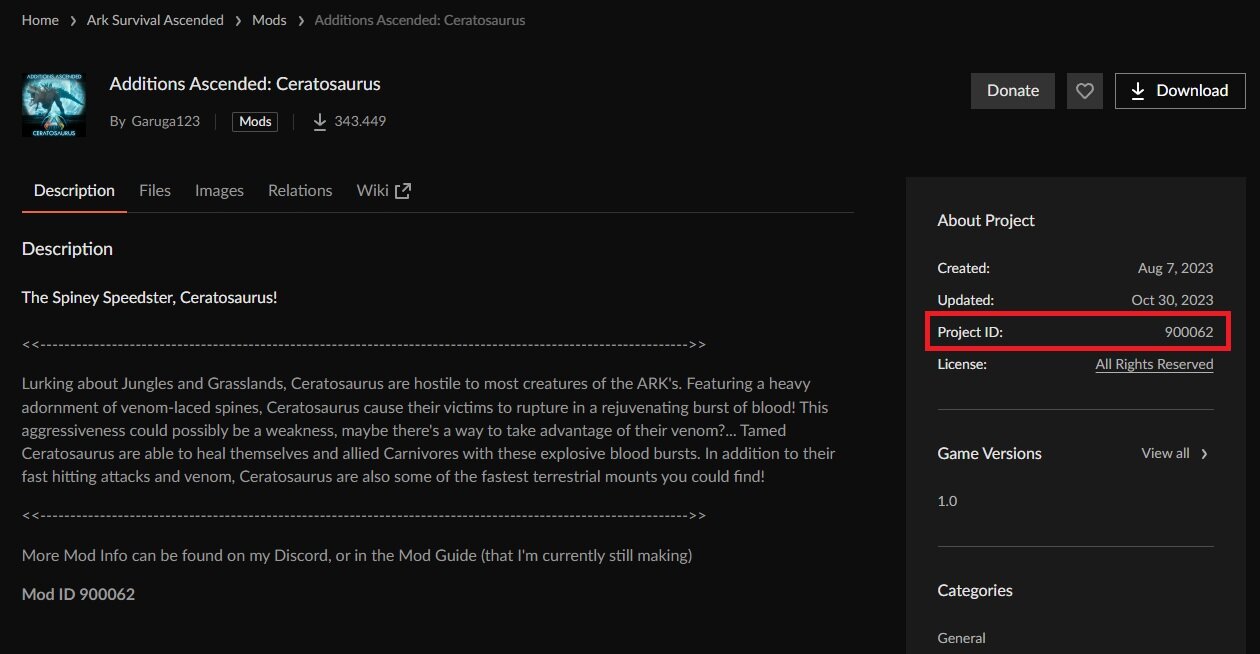Click the Mods category tag badge
The image size is (1260, 654).
pyautogui.click(x=255, y=121)
